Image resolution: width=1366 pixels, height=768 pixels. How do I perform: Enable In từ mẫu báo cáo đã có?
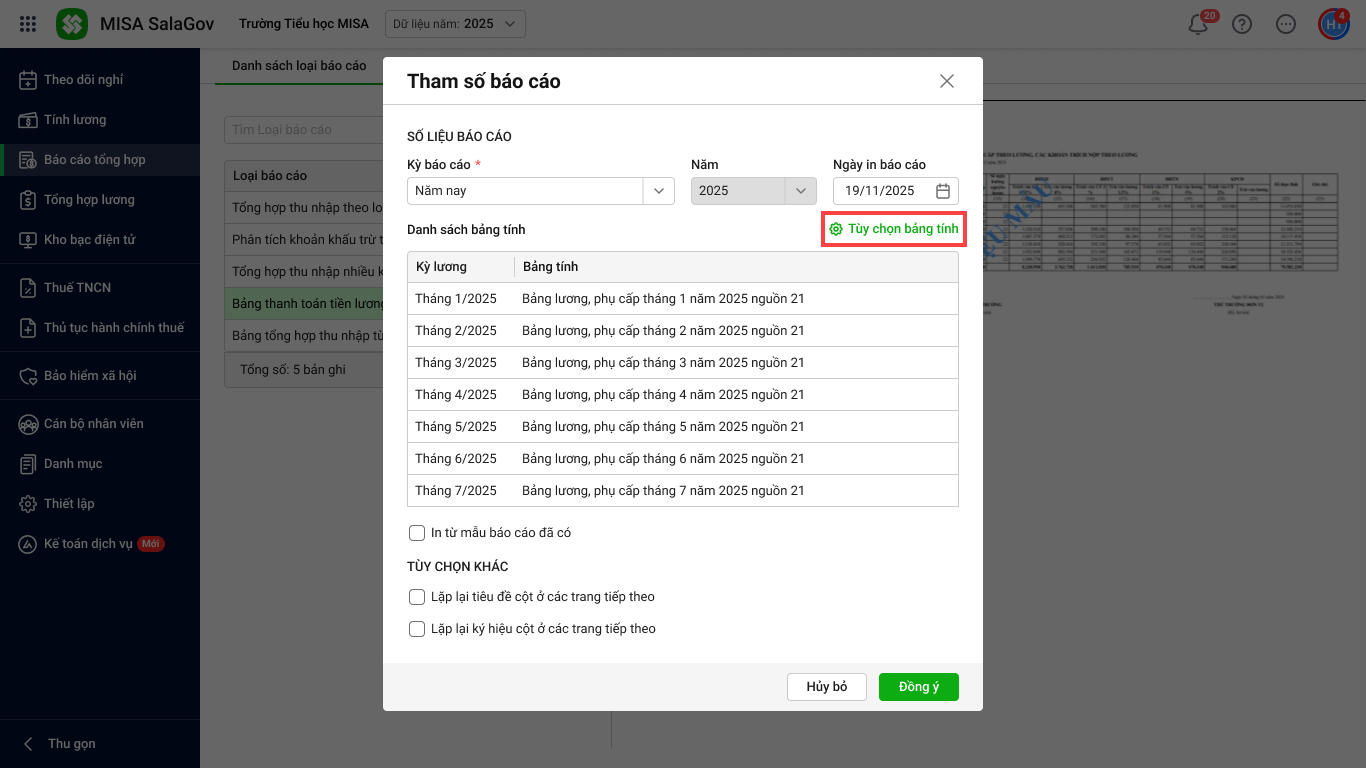[x=417, y=533]
